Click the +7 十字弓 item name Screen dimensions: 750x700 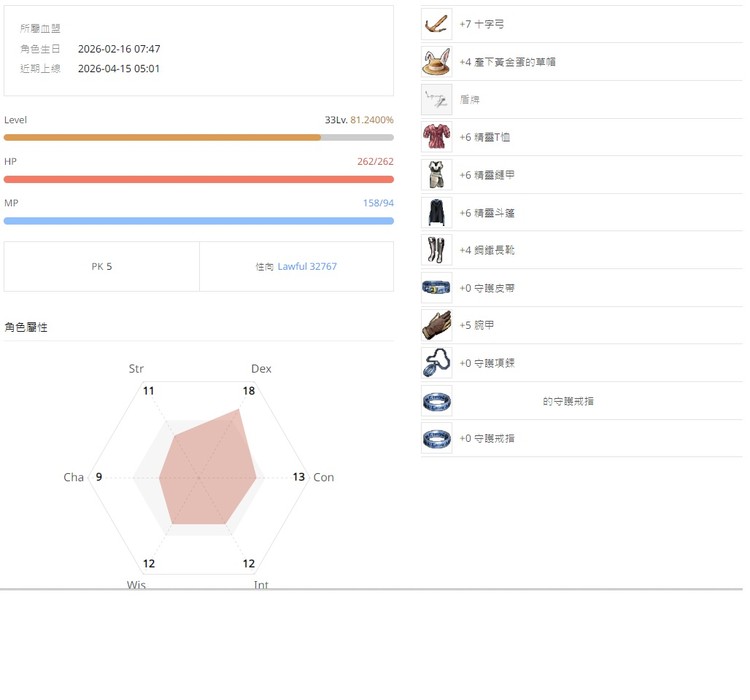pyautogui.click(x=481, y=24)
